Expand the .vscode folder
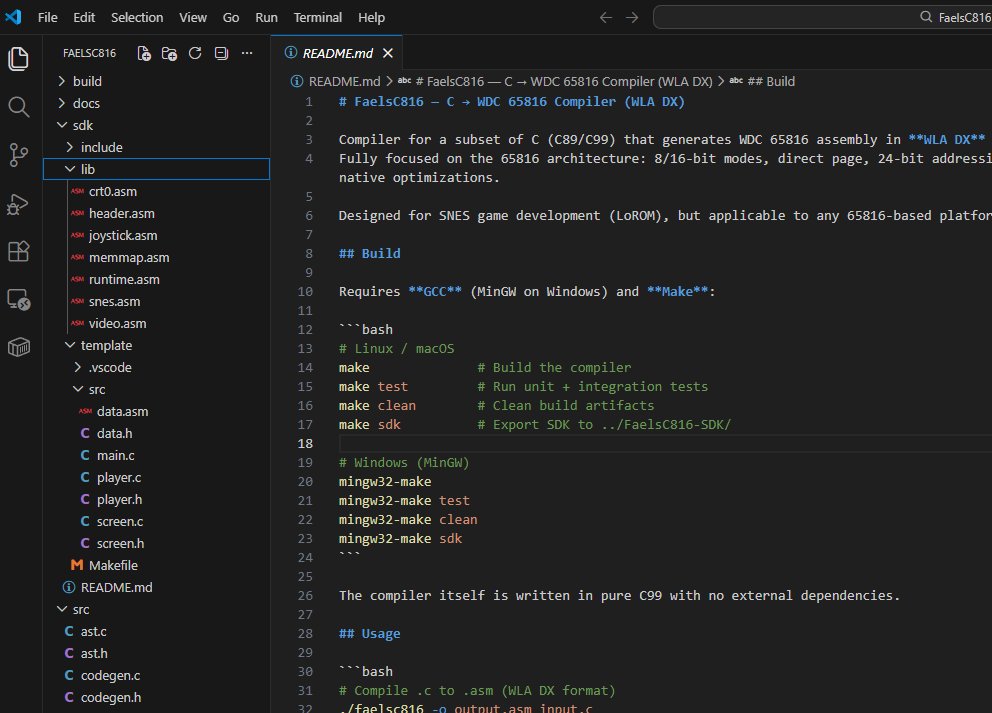This screenshot has width=992, height=713. [110, 368]
